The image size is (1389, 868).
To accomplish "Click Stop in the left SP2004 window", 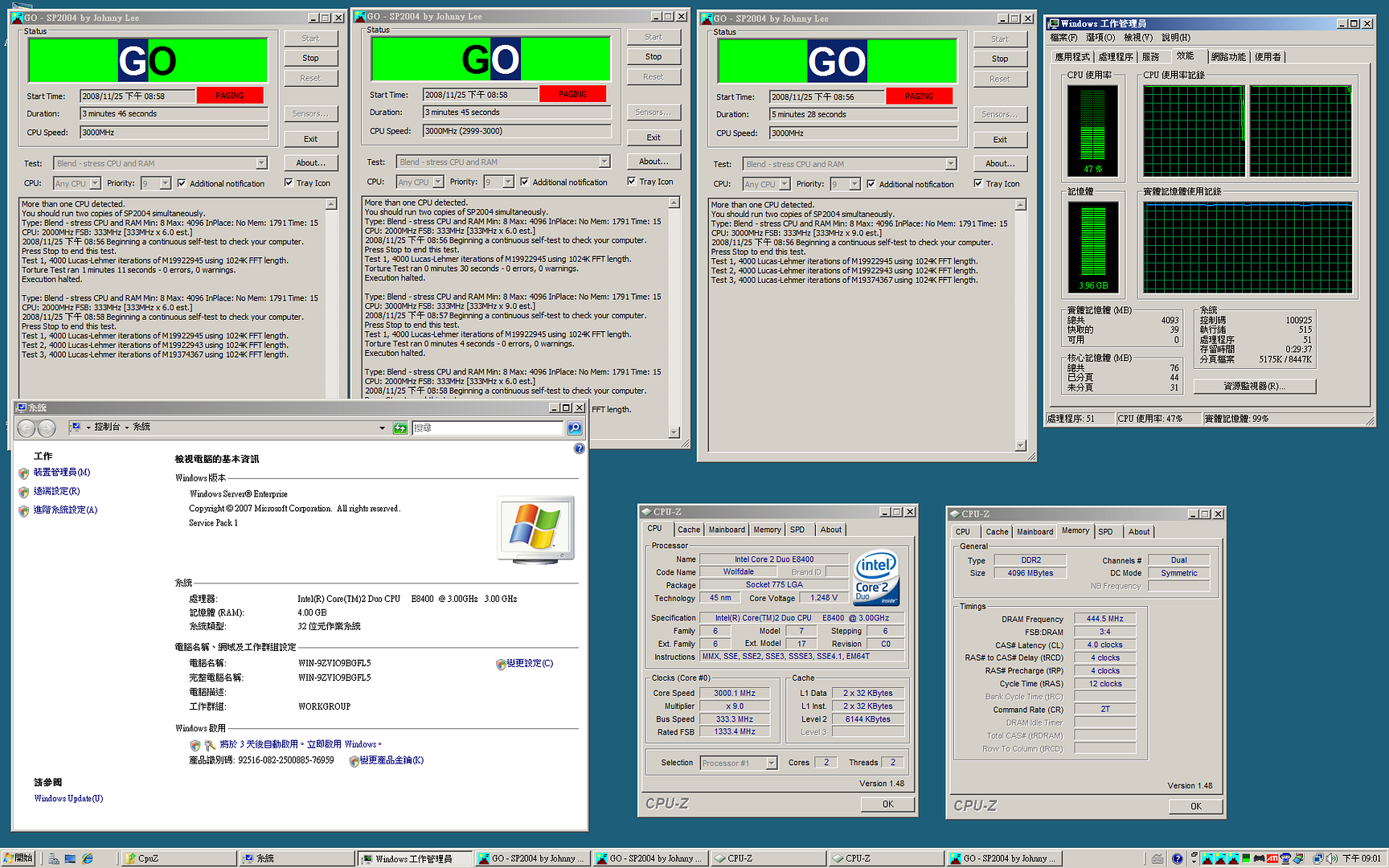I will coord(310,58).
